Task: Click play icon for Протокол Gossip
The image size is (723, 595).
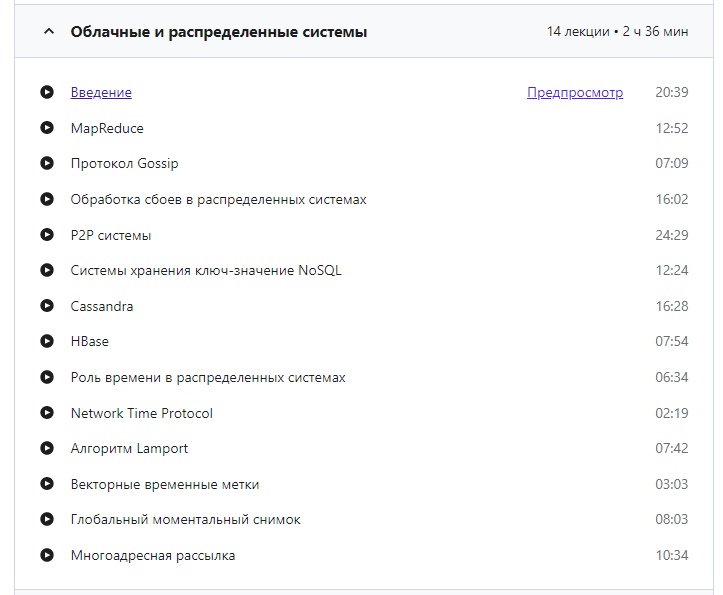Action: 47,164
